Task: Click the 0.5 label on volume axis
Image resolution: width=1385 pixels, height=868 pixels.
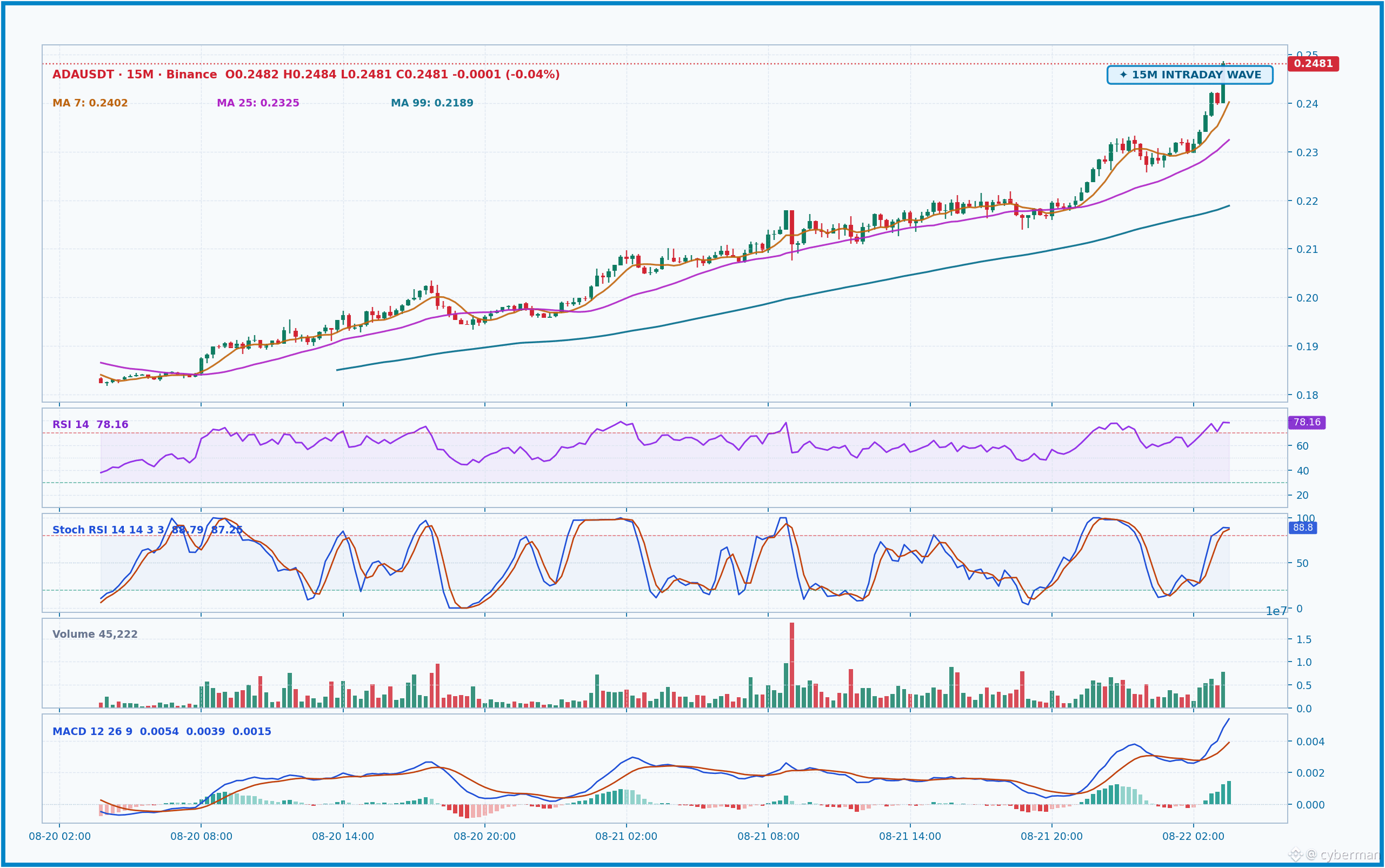Action: coord(1304,685)
